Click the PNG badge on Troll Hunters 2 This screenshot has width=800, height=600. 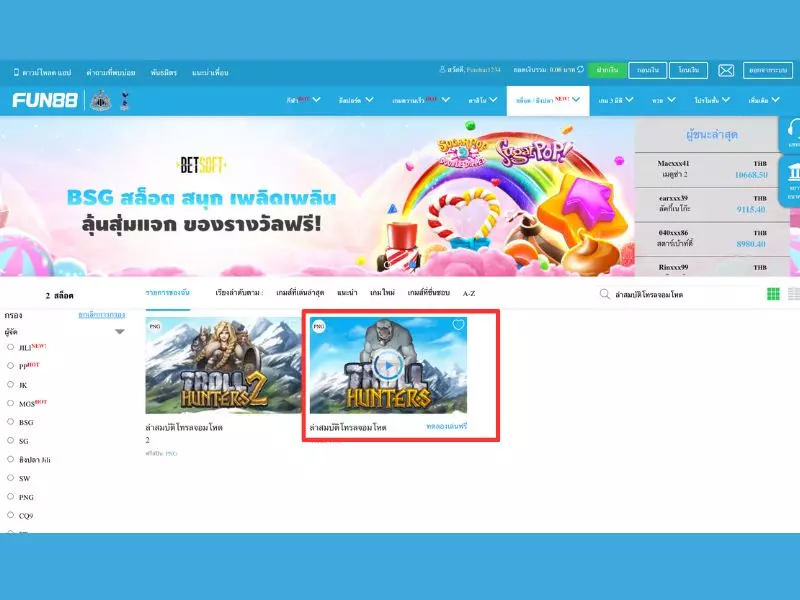(x=155, y=326)
